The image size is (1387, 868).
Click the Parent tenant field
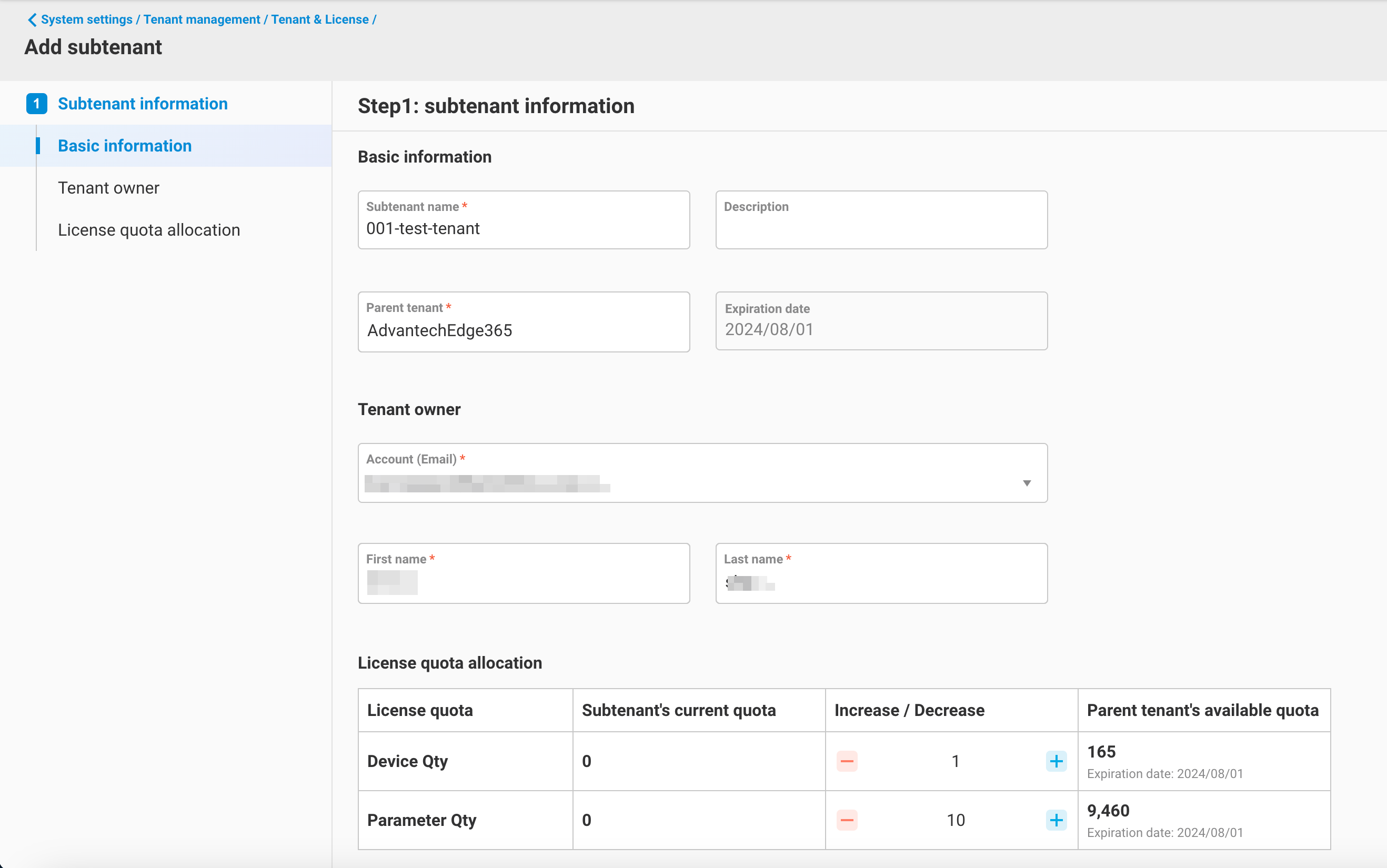(x=523, y=329)
